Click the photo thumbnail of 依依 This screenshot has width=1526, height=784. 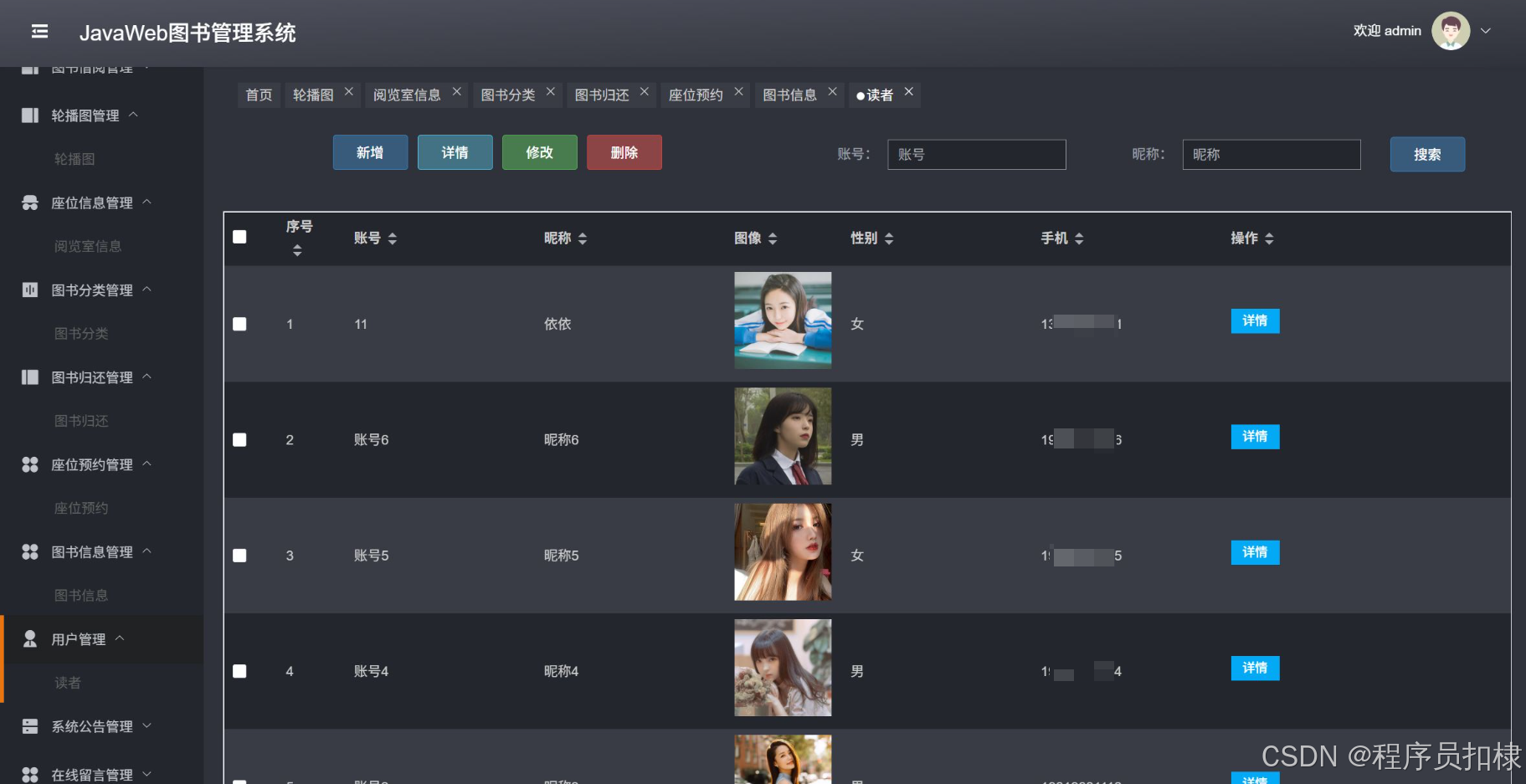(783, 320)
